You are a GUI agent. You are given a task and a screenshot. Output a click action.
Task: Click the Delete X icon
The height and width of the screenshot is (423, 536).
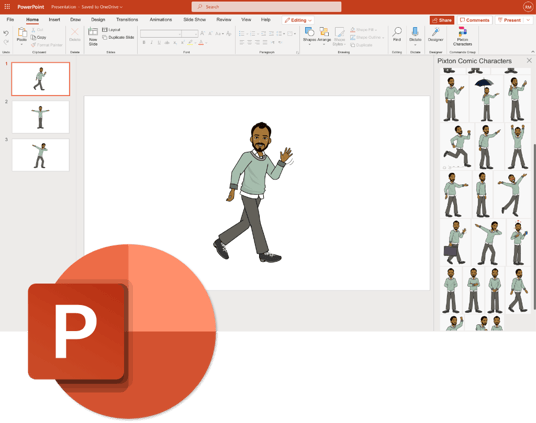click(75, 32)
